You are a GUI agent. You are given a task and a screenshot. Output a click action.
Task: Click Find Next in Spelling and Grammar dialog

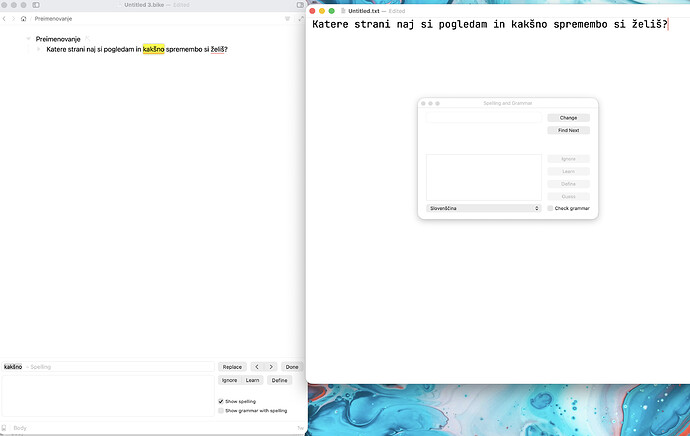coord(568,130)
